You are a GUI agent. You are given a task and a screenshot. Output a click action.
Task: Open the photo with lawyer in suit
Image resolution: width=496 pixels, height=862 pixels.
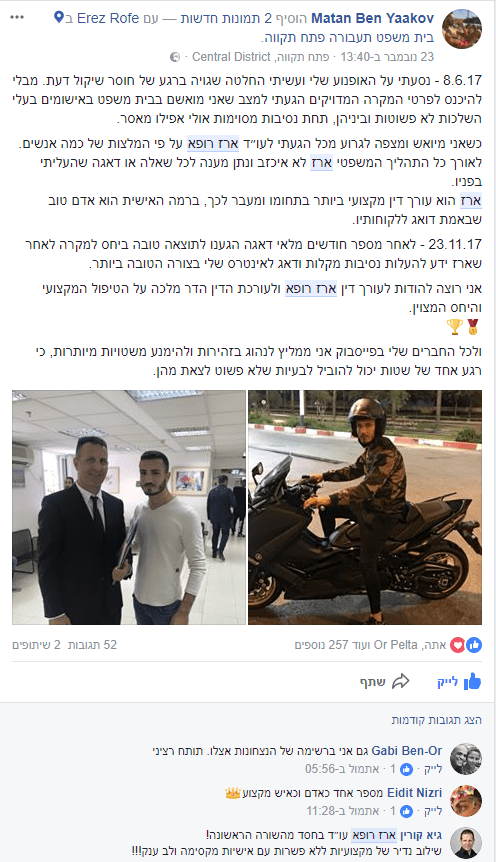[x=129, y=507]
